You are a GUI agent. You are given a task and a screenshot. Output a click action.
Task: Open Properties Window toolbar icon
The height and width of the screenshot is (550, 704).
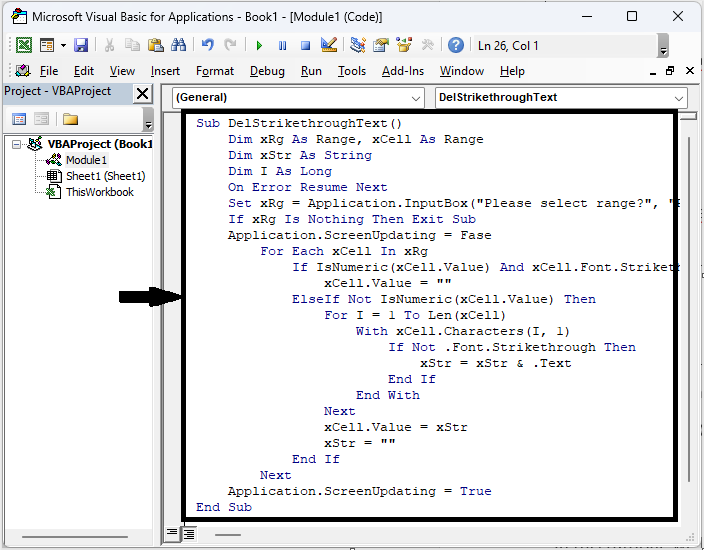[x=381, y=45]
